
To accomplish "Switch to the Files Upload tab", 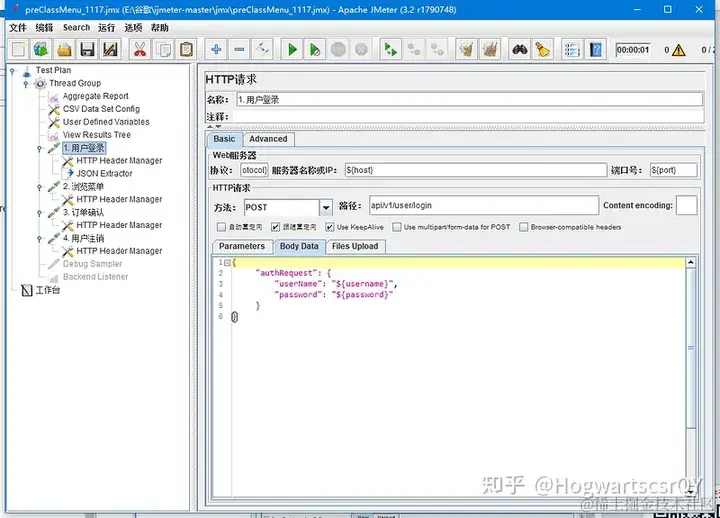I will point(355,247).
